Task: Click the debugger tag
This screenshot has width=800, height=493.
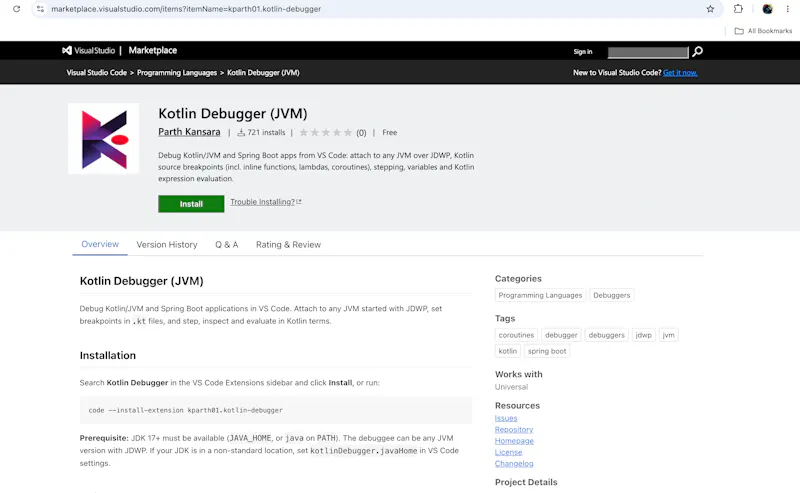Action: coord(561,335)
